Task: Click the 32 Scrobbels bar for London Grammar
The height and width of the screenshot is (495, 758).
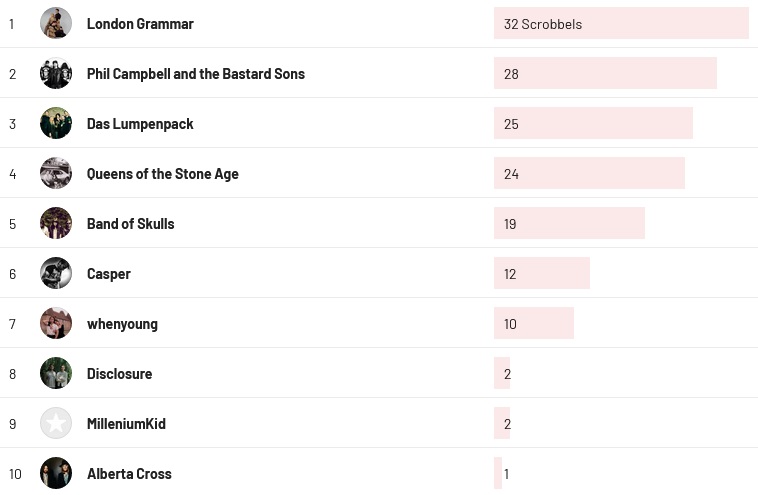Action: click(x=620, y=23)
